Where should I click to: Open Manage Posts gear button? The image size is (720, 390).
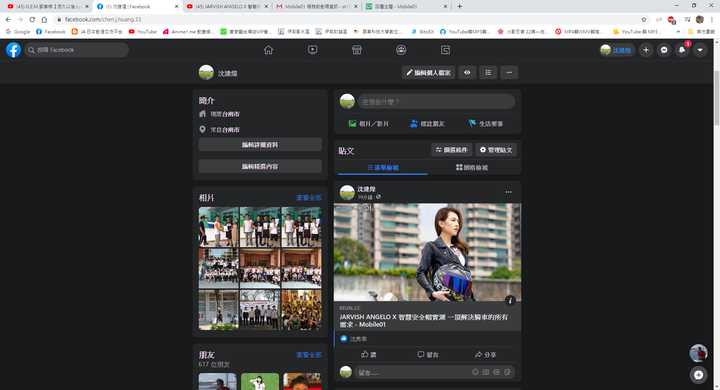pyautogui.click(x=496, y=150)
